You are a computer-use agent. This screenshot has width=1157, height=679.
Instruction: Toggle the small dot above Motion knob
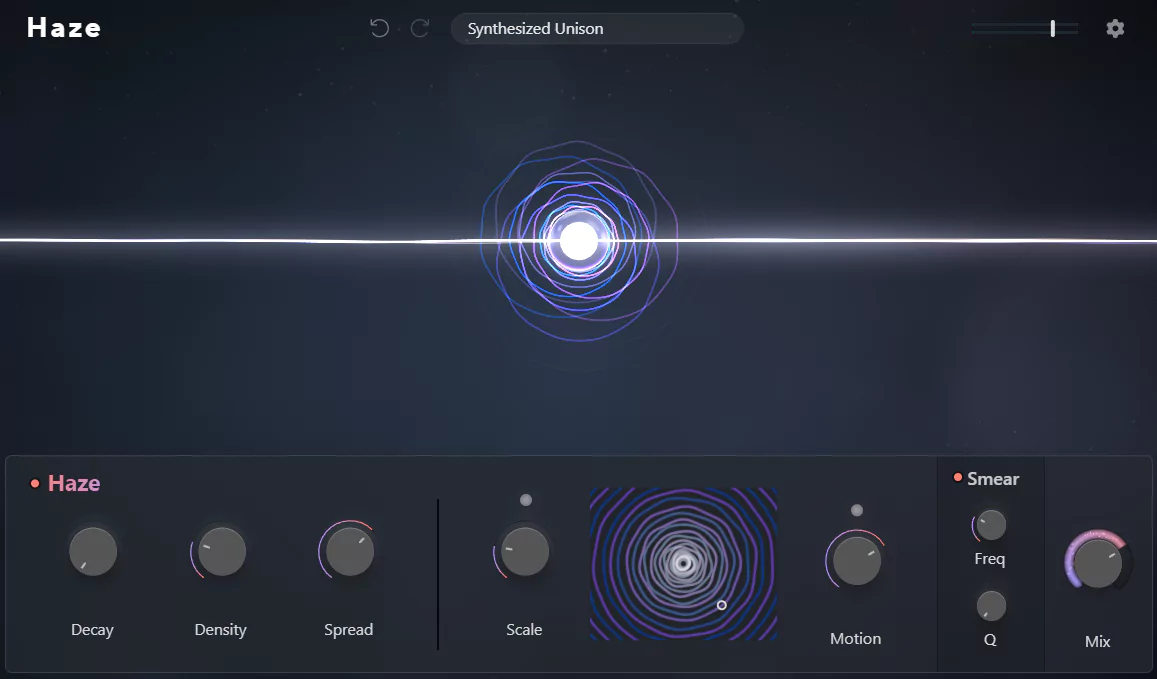coord(856,510)
